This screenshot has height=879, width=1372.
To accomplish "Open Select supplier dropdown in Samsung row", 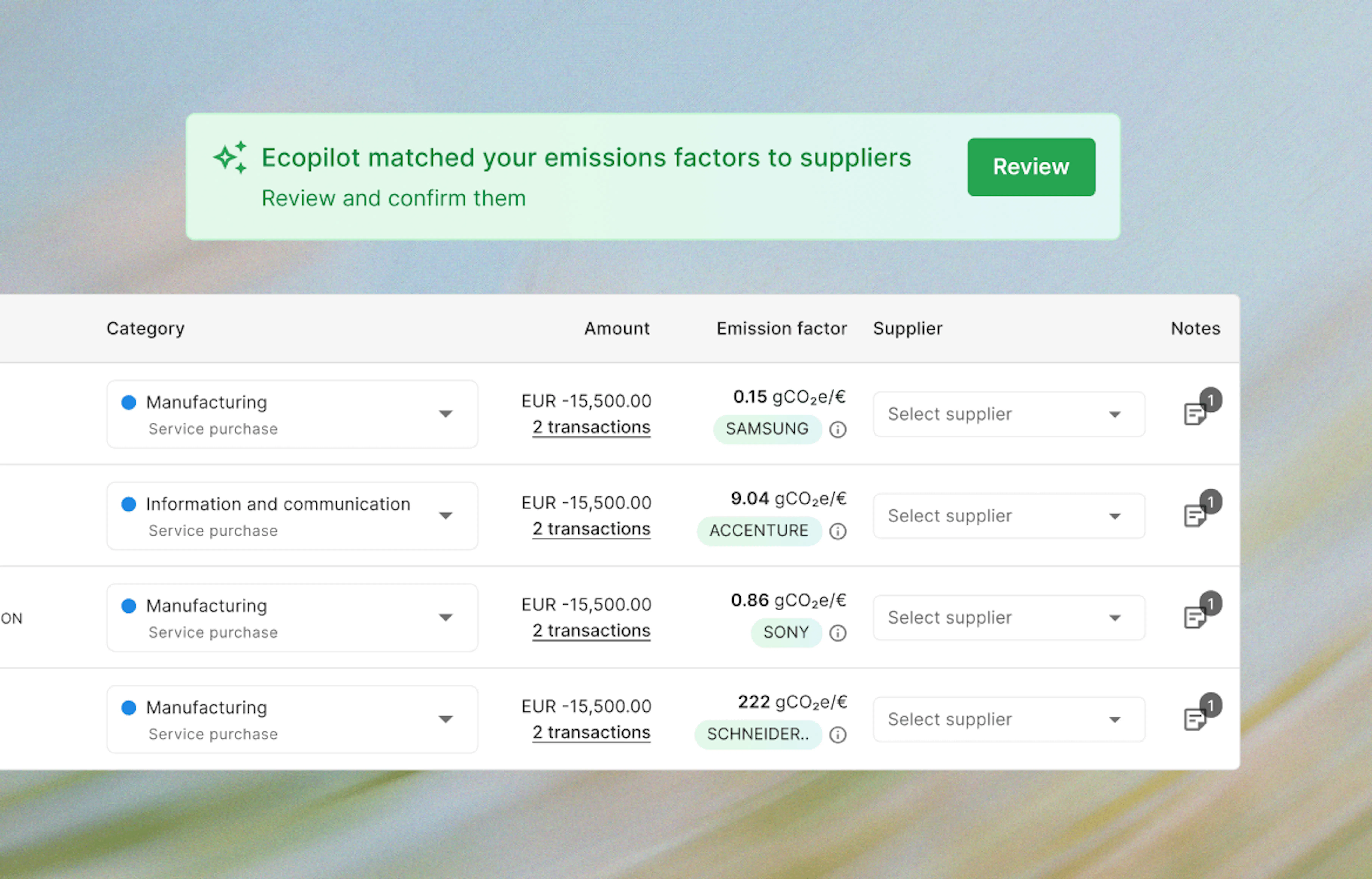I will tap(1009, 414).
